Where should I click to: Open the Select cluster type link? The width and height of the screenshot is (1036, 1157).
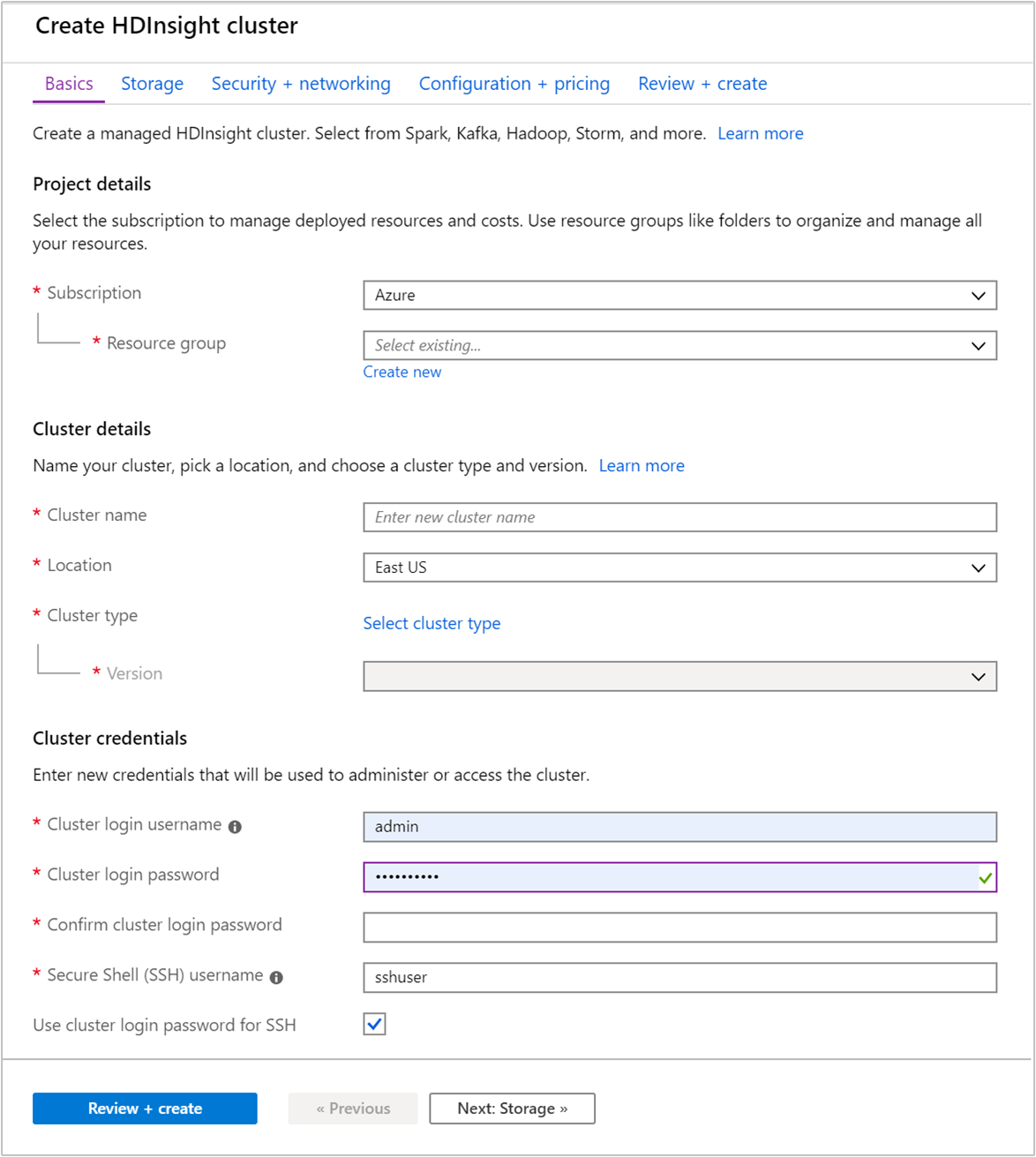coord(432,623)
